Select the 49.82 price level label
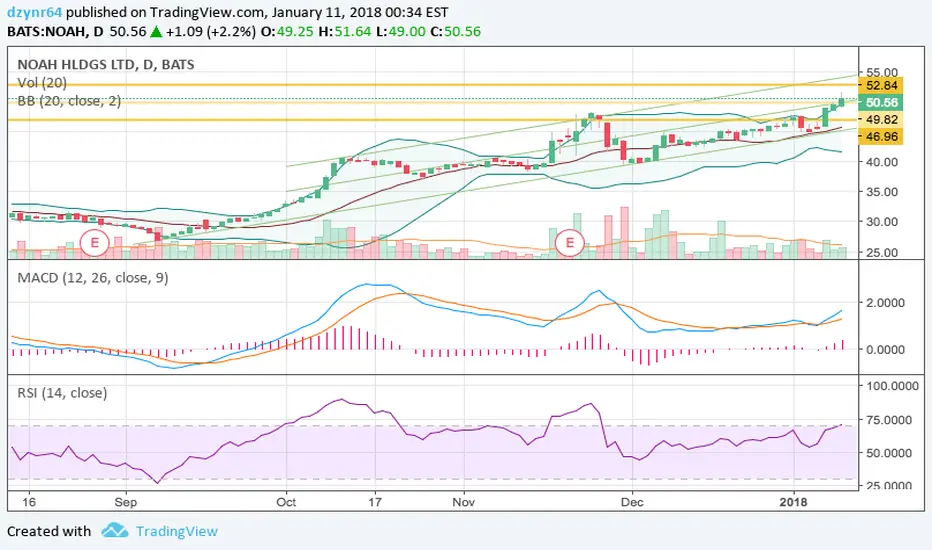Screen dimensions: 932x550 point(881,120)
